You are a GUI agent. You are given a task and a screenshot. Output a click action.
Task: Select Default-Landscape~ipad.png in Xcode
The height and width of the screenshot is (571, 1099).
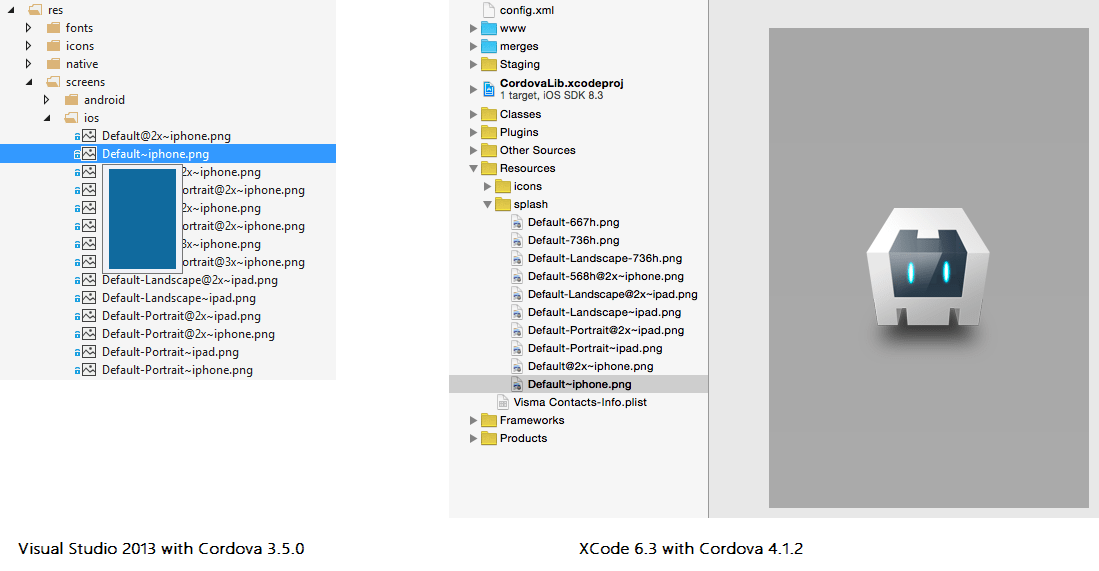click(604, 312)
